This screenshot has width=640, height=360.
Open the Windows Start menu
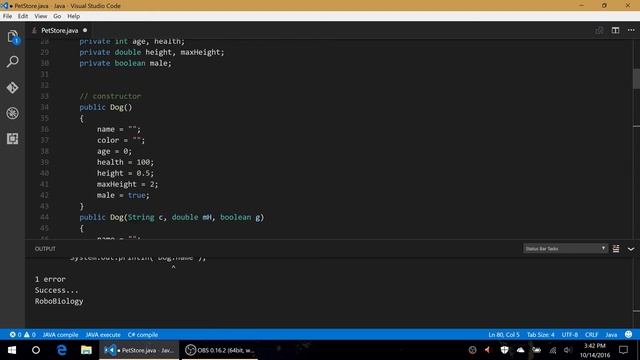12,350
